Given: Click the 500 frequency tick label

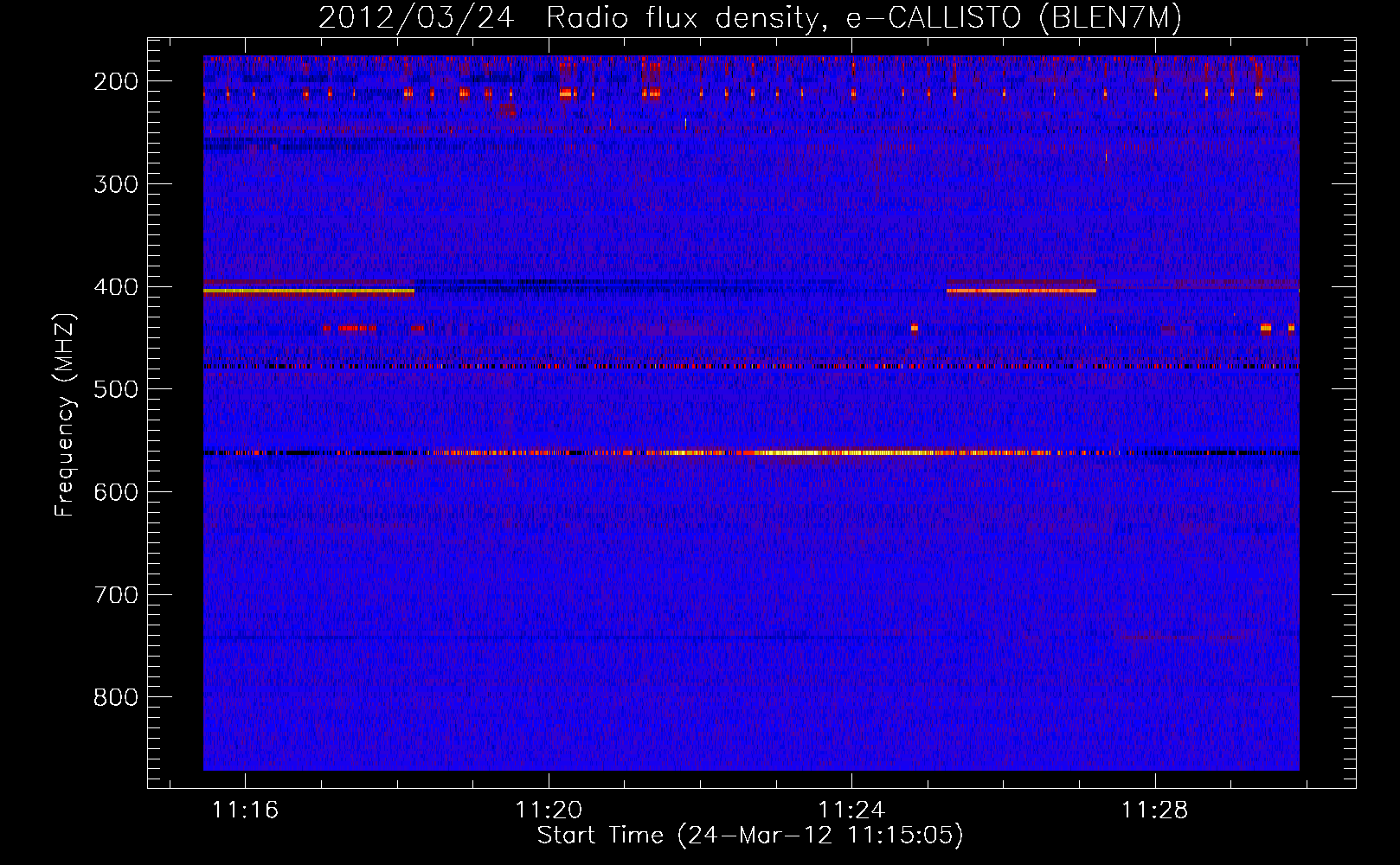Looking at the screenshot, I should 116,389.
